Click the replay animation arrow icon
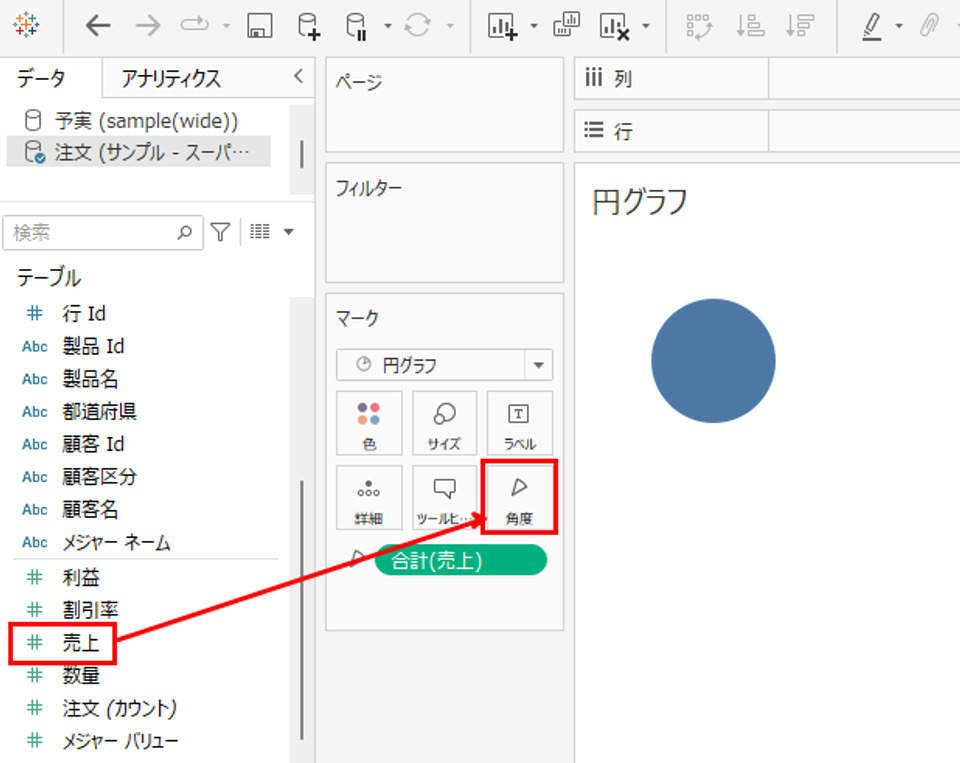Image resolution: width=960 pixels, height=763 pixels. point(195,25)
